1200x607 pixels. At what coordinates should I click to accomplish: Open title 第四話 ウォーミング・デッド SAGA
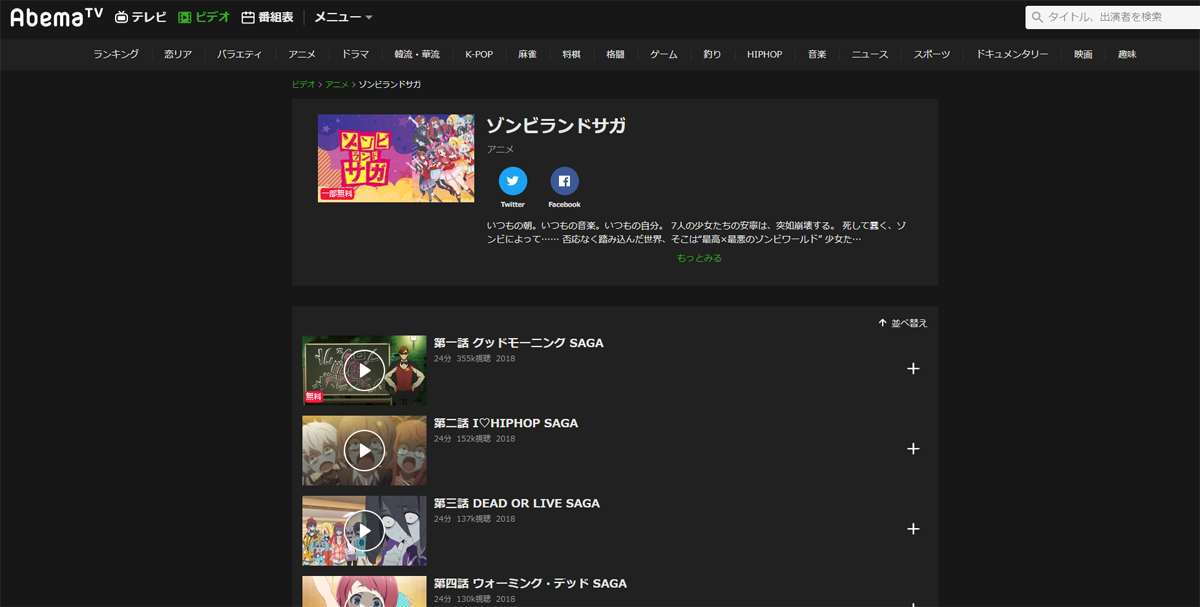[530, 583]
